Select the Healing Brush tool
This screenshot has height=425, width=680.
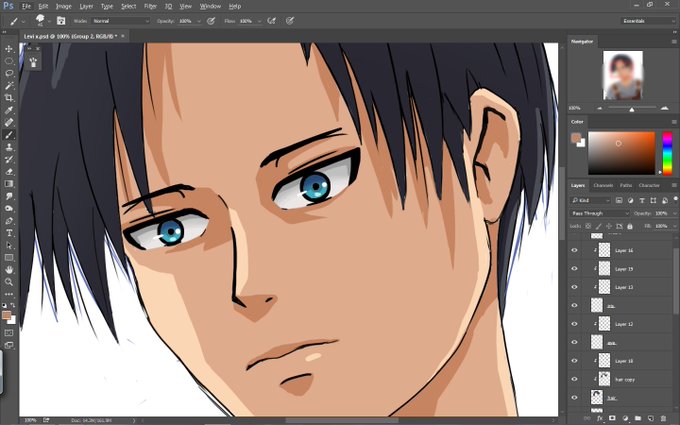(x=9, y=122)
